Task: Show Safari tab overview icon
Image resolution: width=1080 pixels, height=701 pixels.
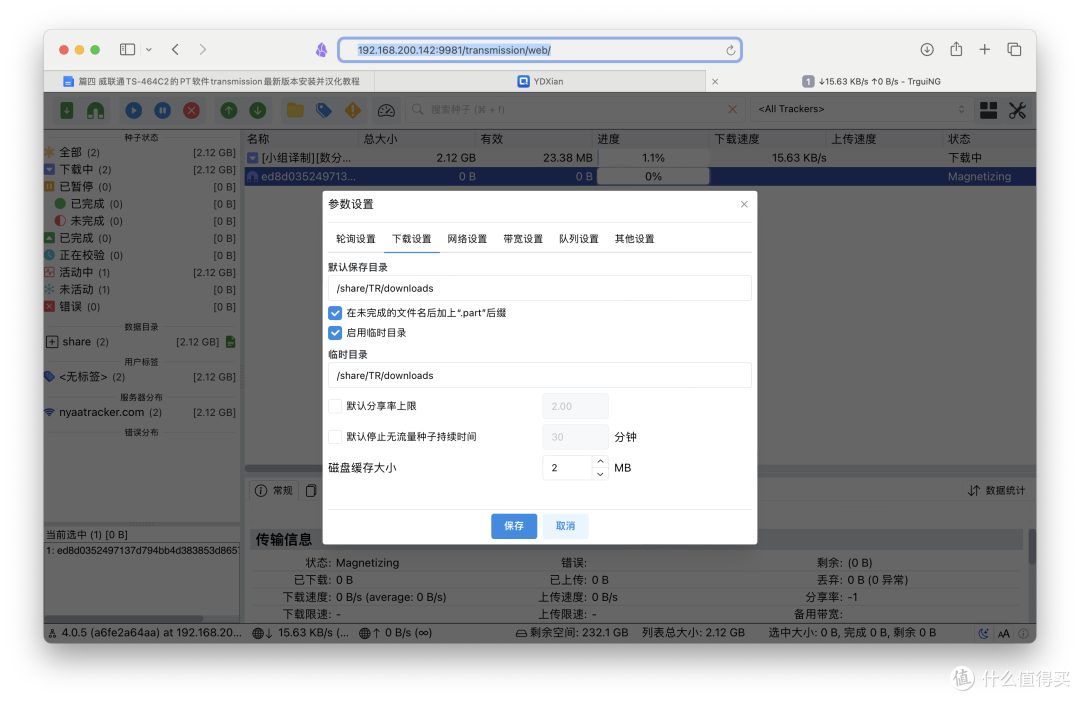Action: coord(1014,50)
